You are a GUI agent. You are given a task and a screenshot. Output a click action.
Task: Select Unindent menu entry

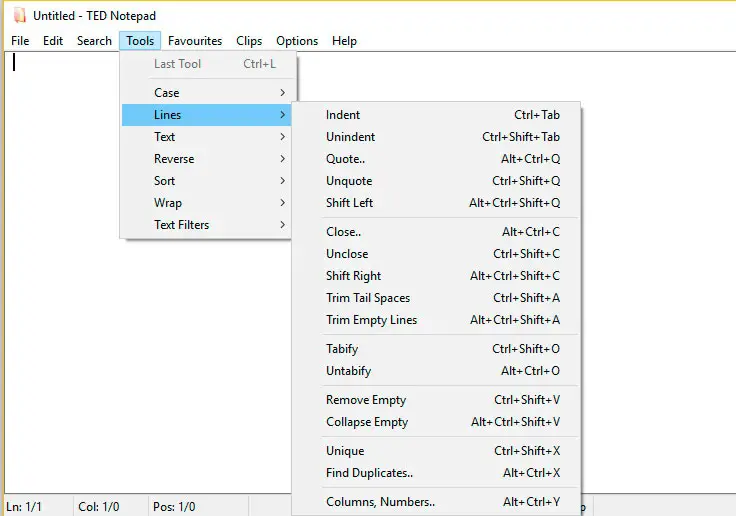coord(351,137)
